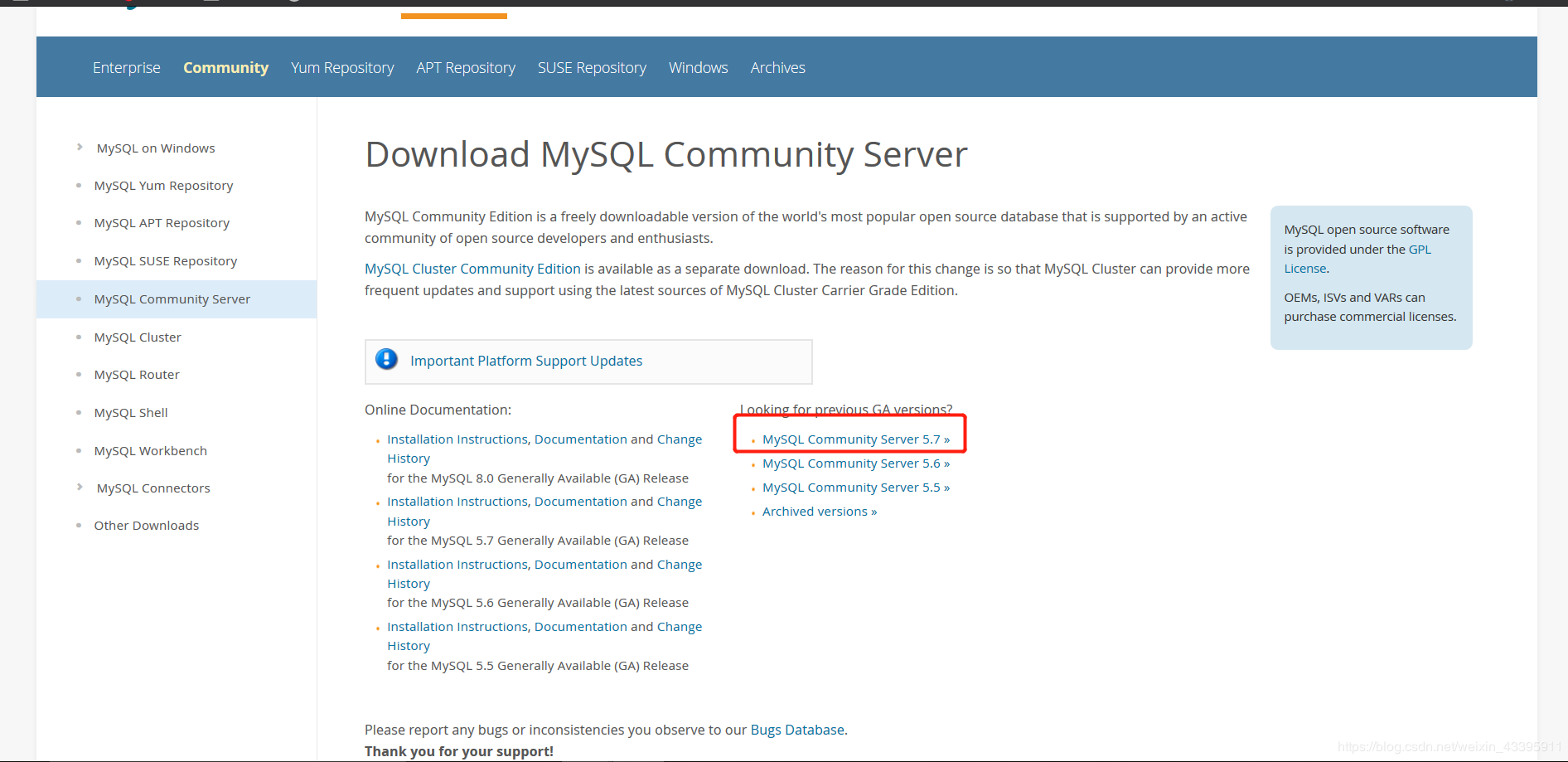Select Yum Repository in the navigation bar
The image size is (1568, 762).
[x=341, y=67]
